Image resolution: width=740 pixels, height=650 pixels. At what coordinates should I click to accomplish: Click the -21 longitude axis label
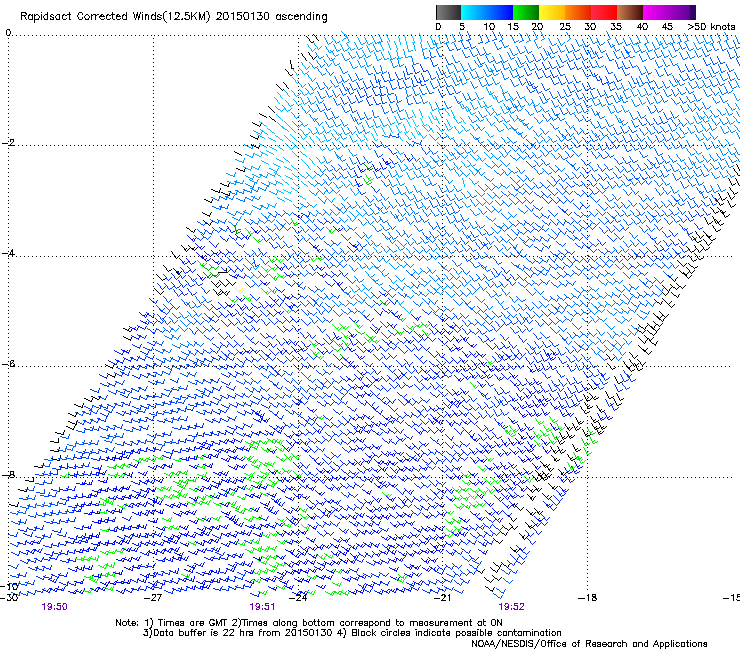pyautogui.click(x=442, y=598)
